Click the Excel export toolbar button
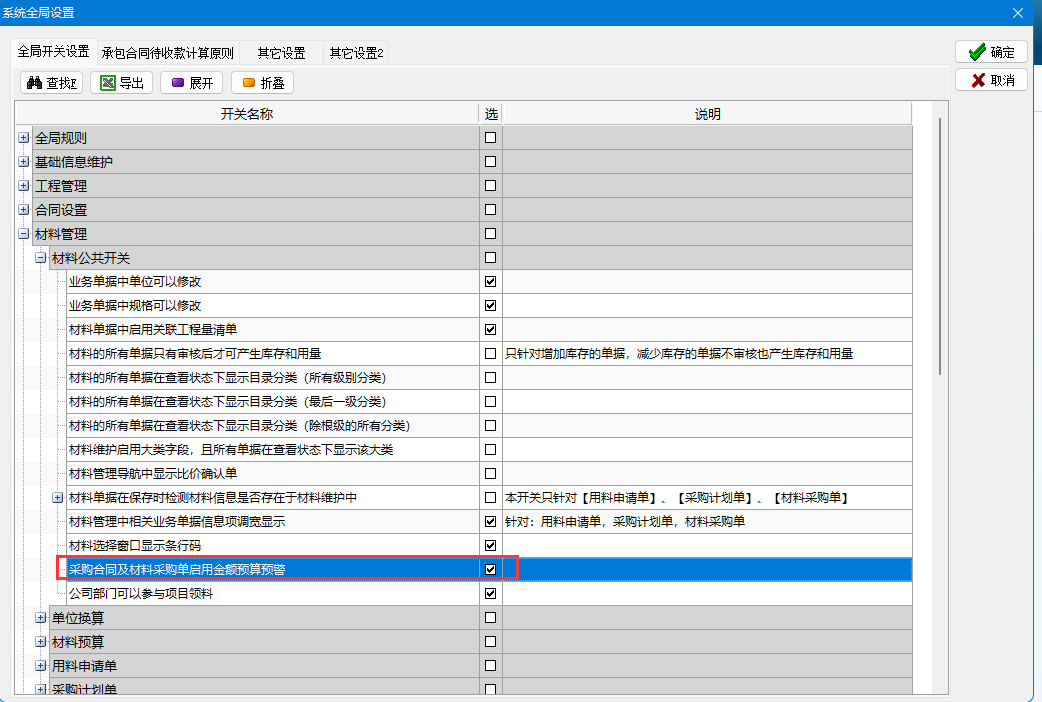The image size is (1042, 702). [122, 83]
